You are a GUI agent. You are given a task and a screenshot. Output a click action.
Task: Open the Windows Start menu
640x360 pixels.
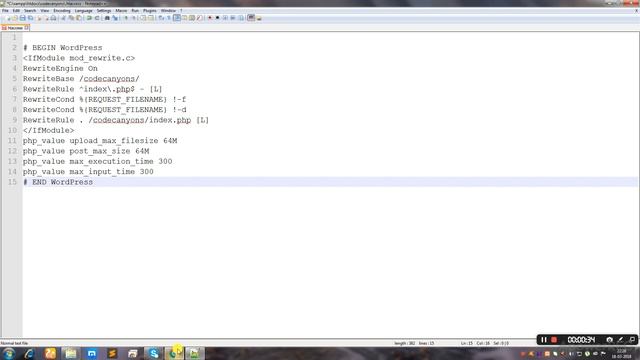point(9,353)
